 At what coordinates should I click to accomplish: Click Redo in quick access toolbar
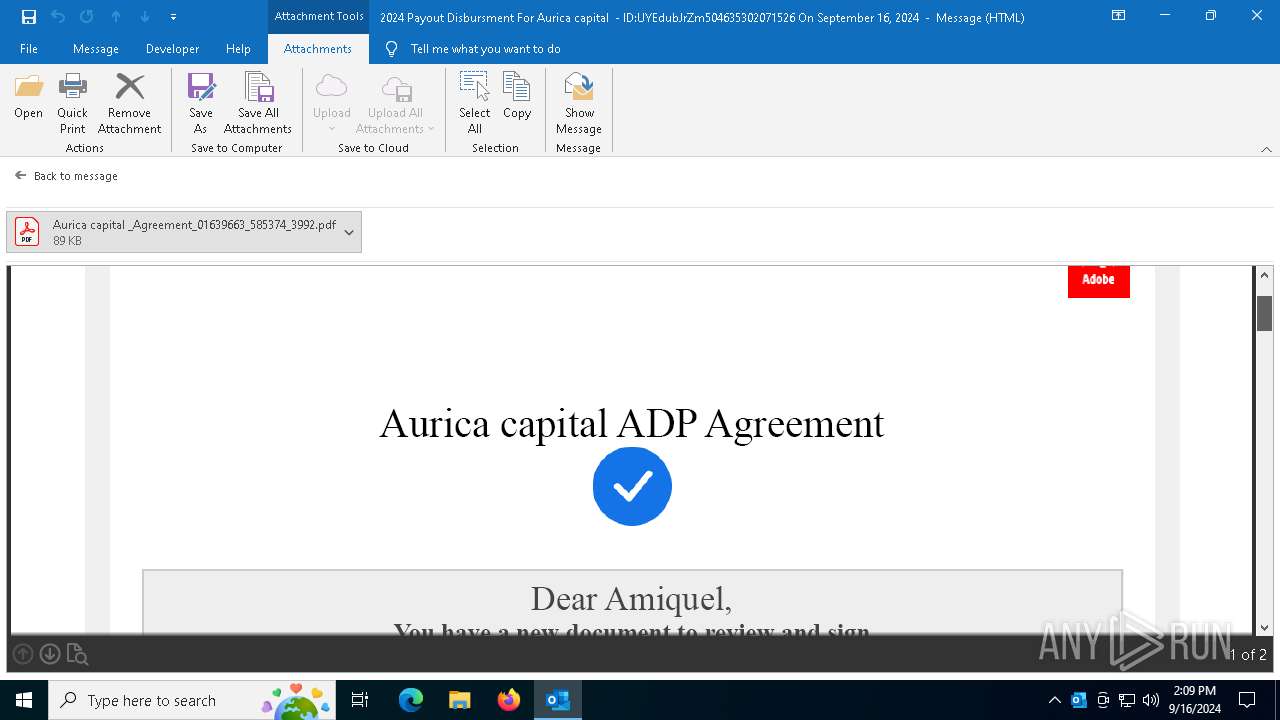tap(87, 17)
